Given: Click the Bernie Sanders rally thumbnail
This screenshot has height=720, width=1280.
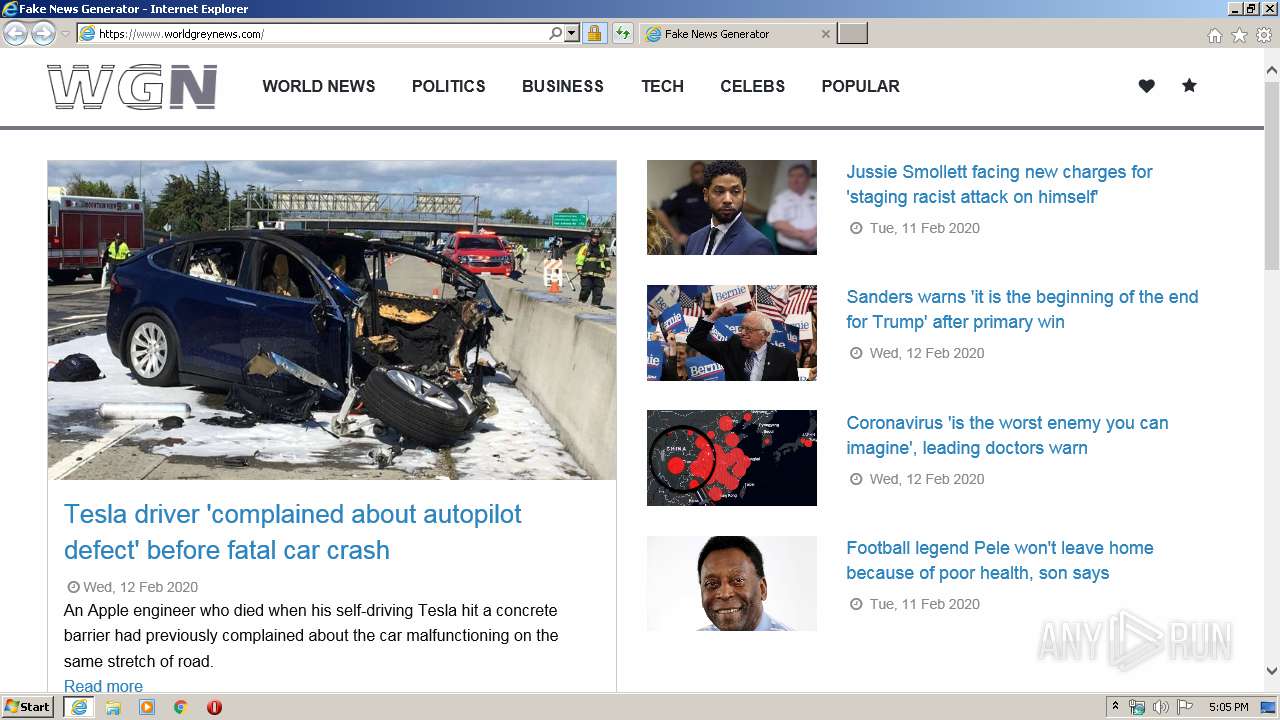Looking at the screenshot, I should click(x=732, y=333).
